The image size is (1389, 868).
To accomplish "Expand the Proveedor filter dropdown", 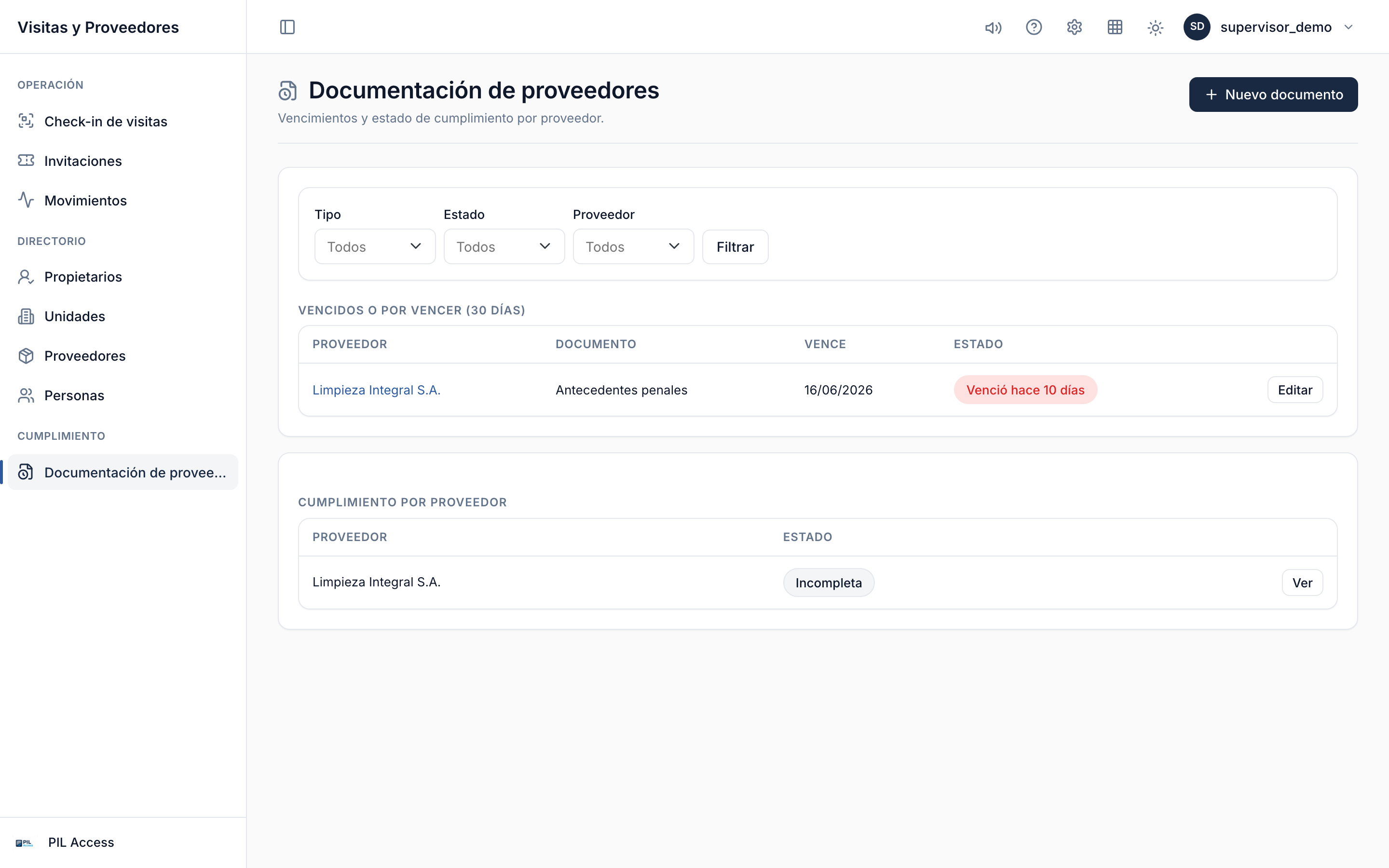I will 633,247.
